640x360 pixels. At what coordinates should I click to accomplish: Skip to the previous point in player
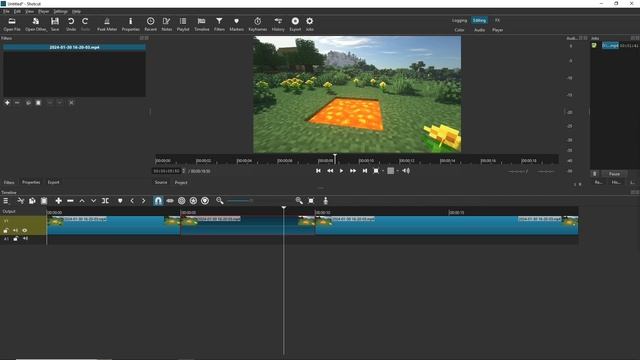coord(318,171)
